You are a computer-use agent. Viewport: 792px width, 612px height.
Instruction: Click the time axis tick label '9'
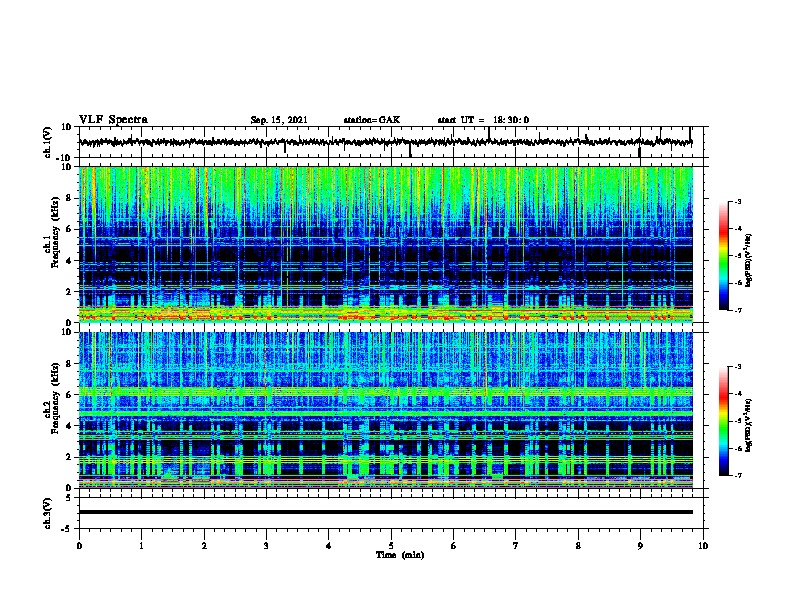640,546
